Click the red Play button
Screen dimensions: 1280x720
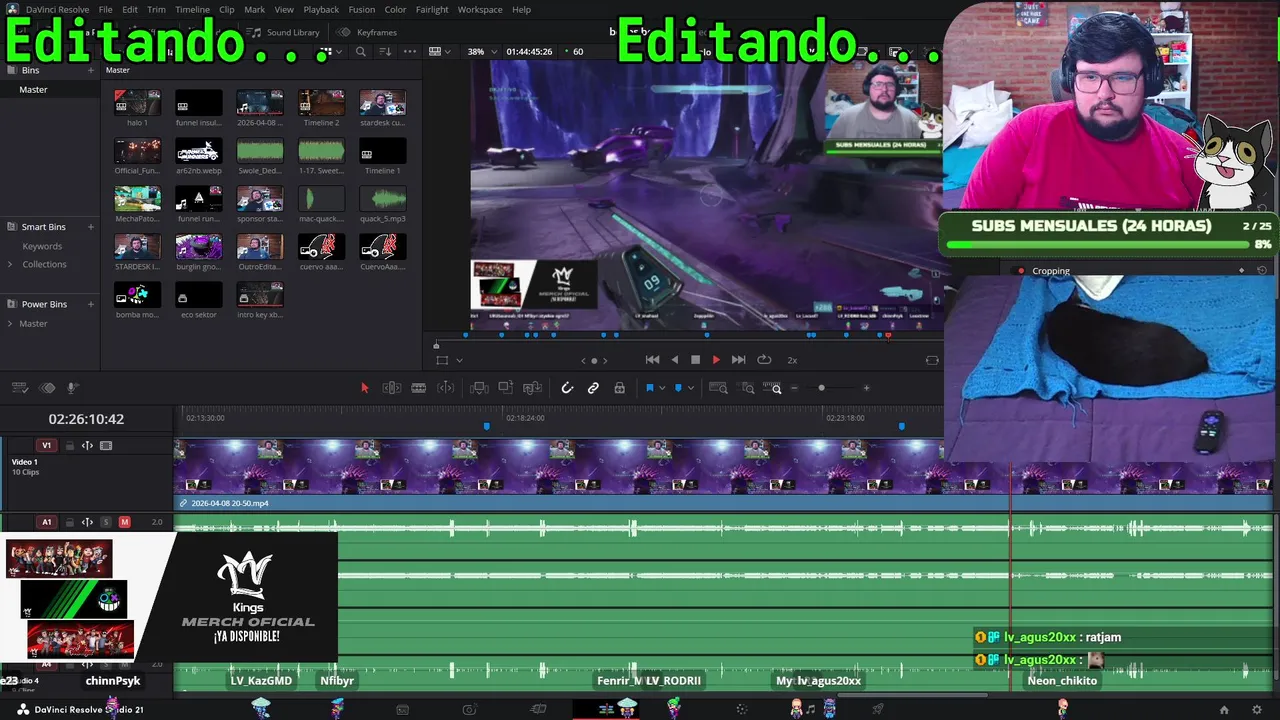(716, 360)
